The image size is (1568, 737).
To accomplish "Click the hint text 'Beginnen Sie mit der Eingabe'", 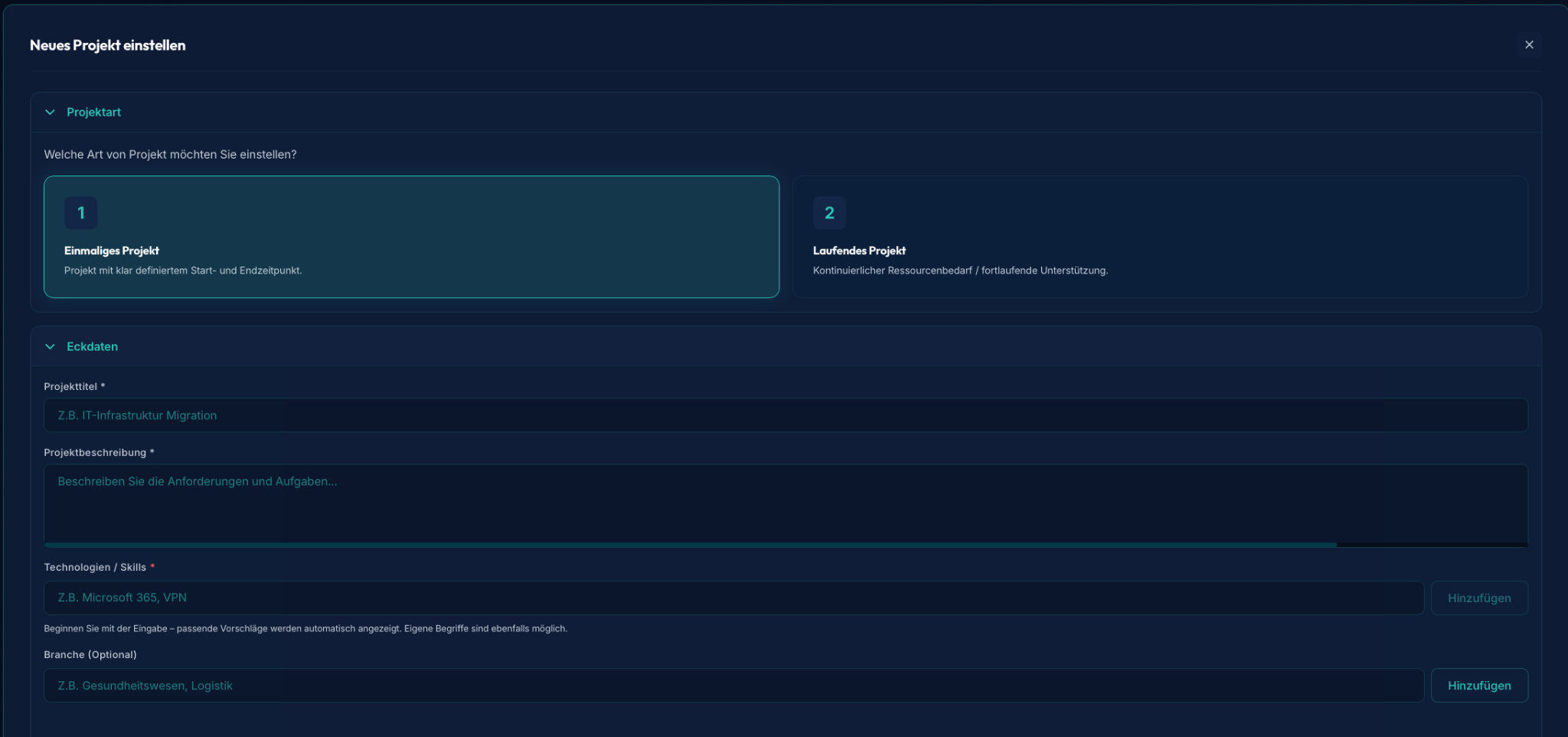I will coord(305,628).
